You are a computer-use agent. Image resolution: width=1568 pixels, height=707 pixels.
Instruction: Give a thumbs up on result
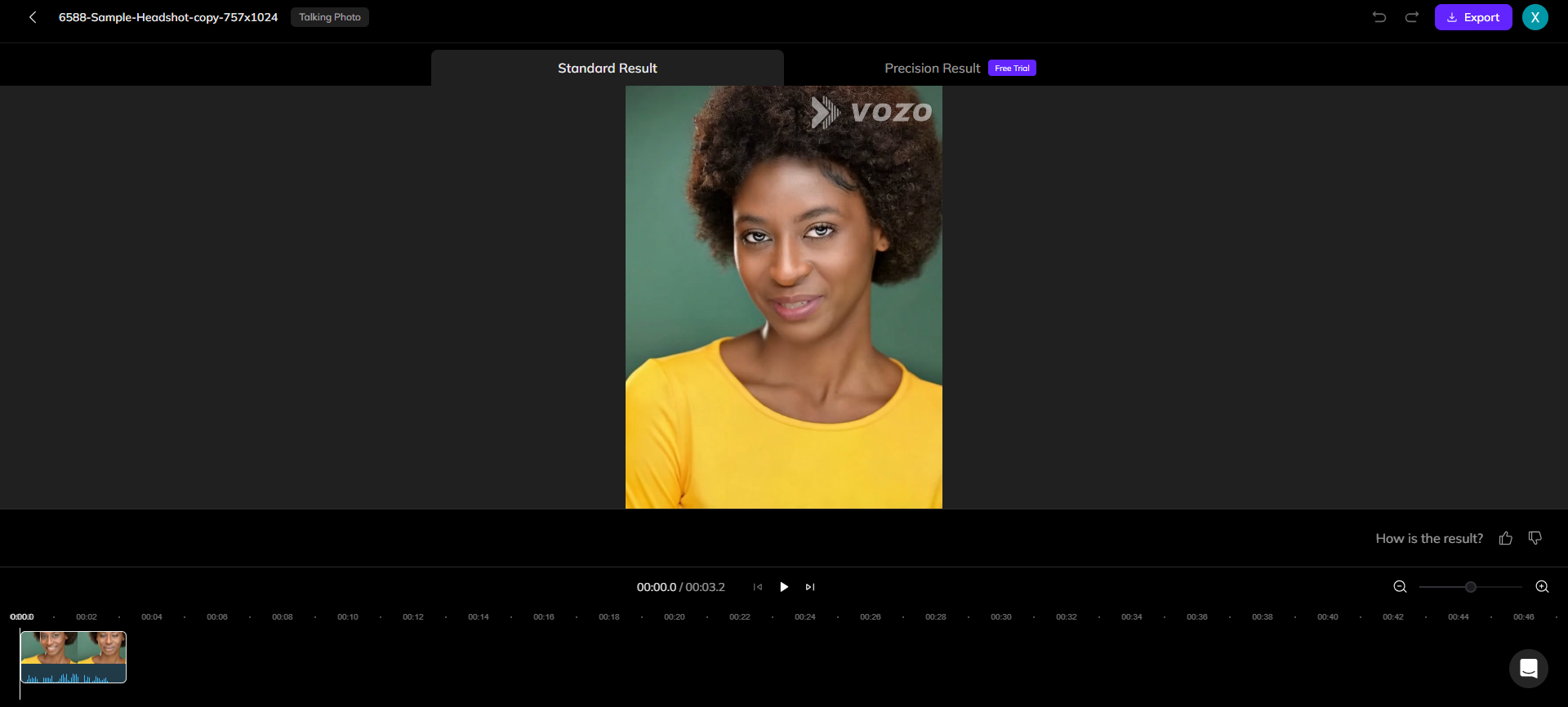pos(1506,538)
